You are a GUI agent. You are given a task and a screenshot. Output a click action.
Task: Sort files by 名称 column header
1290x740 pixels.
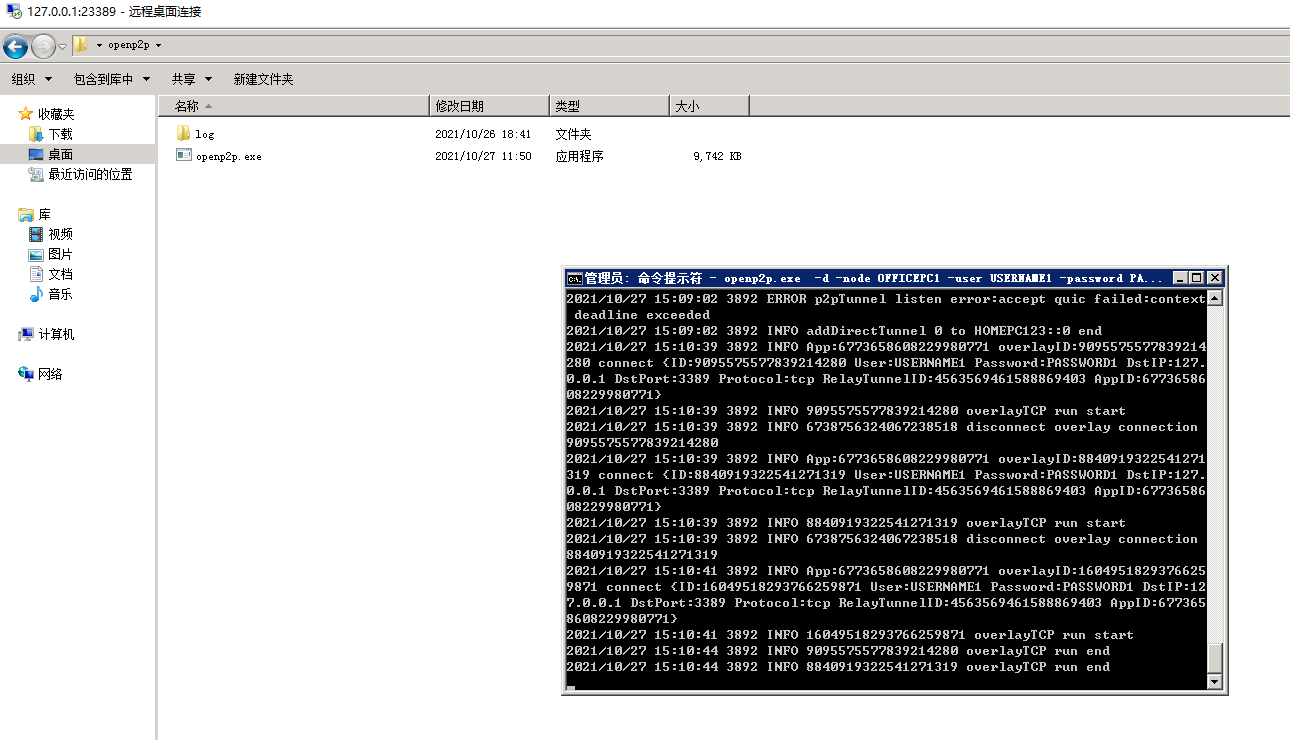click(294, 106)
